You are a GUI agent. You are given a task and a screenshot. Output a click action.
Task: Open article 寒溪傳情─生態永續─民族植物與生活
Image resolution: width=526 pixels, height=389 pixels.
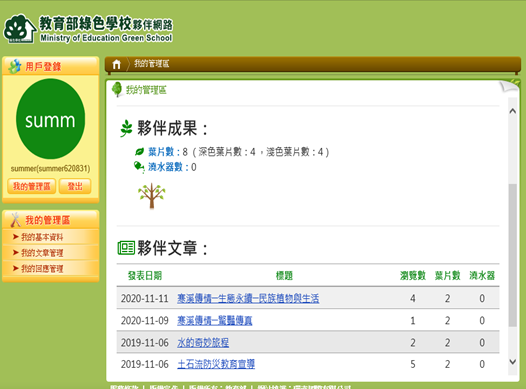coord(248,298)
